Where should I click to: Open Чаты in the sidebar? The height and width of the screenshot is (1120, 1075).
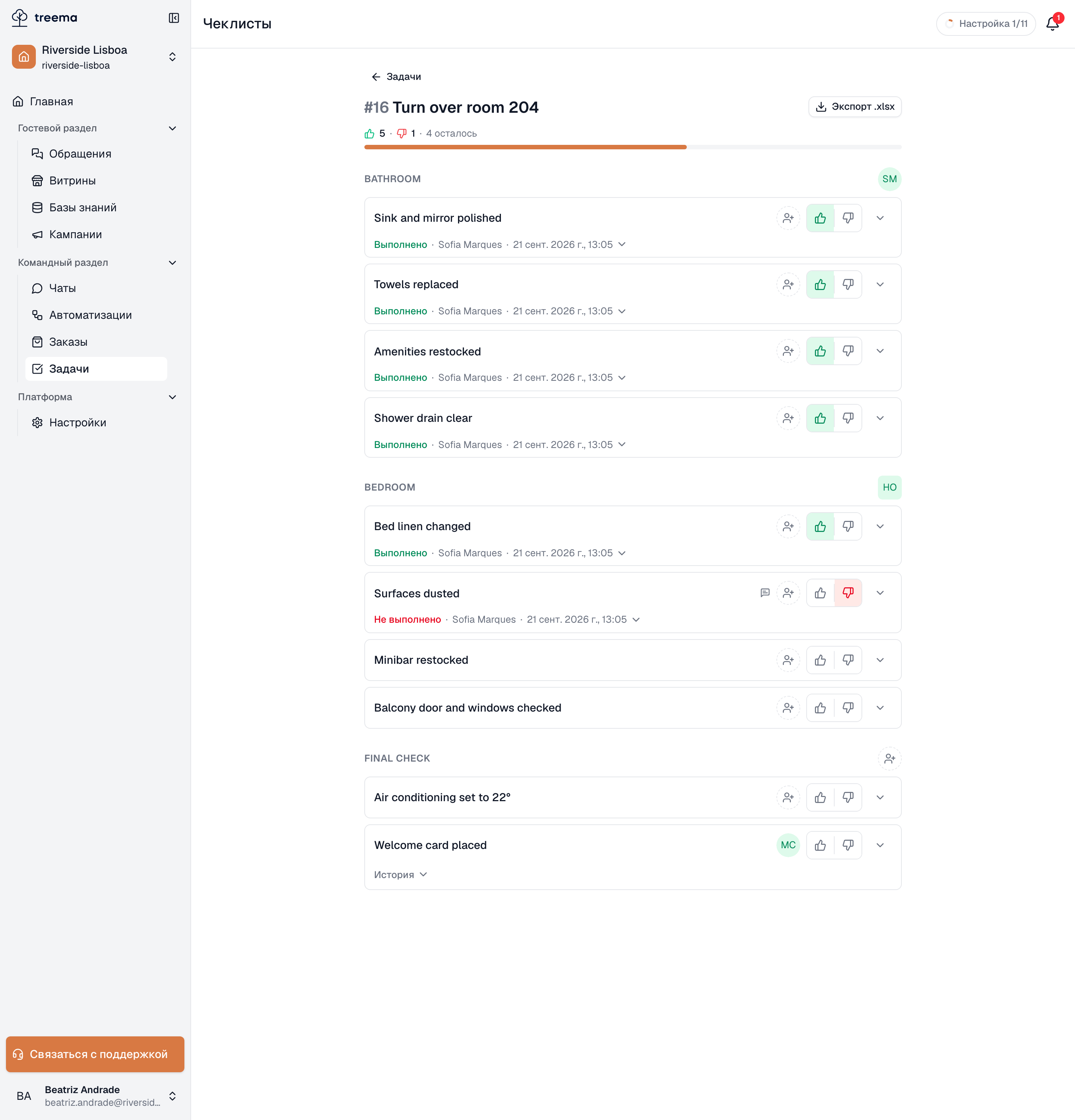tap(97, 288)
